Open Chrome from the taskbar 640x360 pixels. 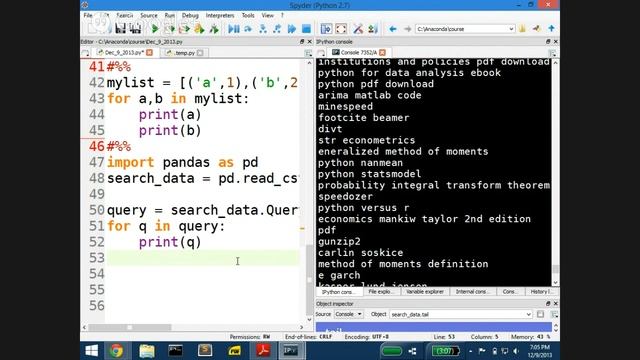116,351
